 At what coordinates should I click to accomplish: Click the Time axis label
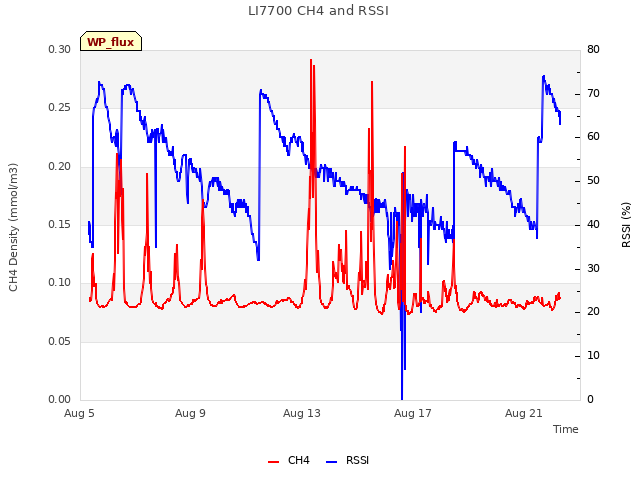(x=566, y=429)
